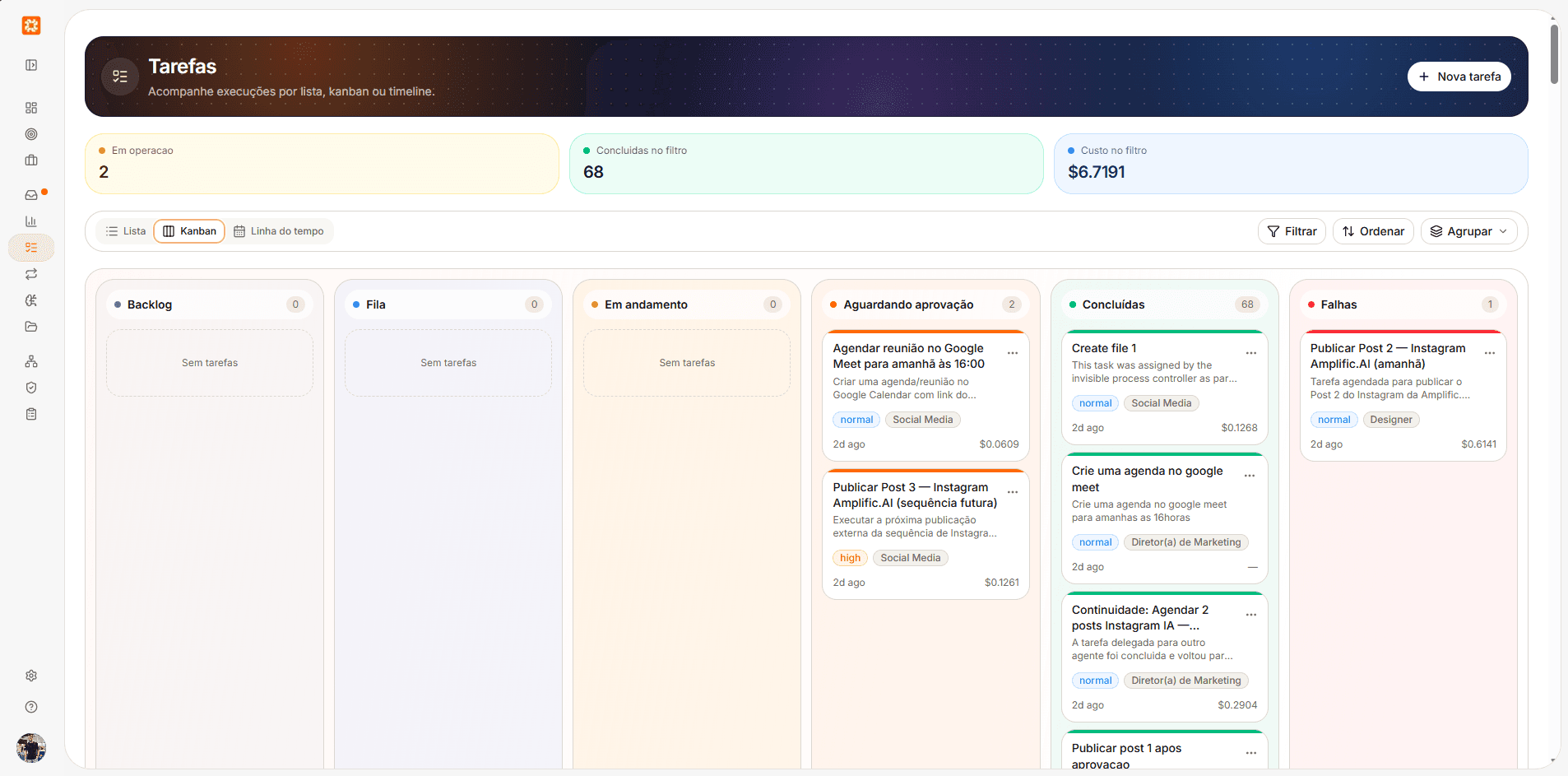Click the Ordenar button
Viewport: 1568px width, 776px height.
tap(1373, 231)
